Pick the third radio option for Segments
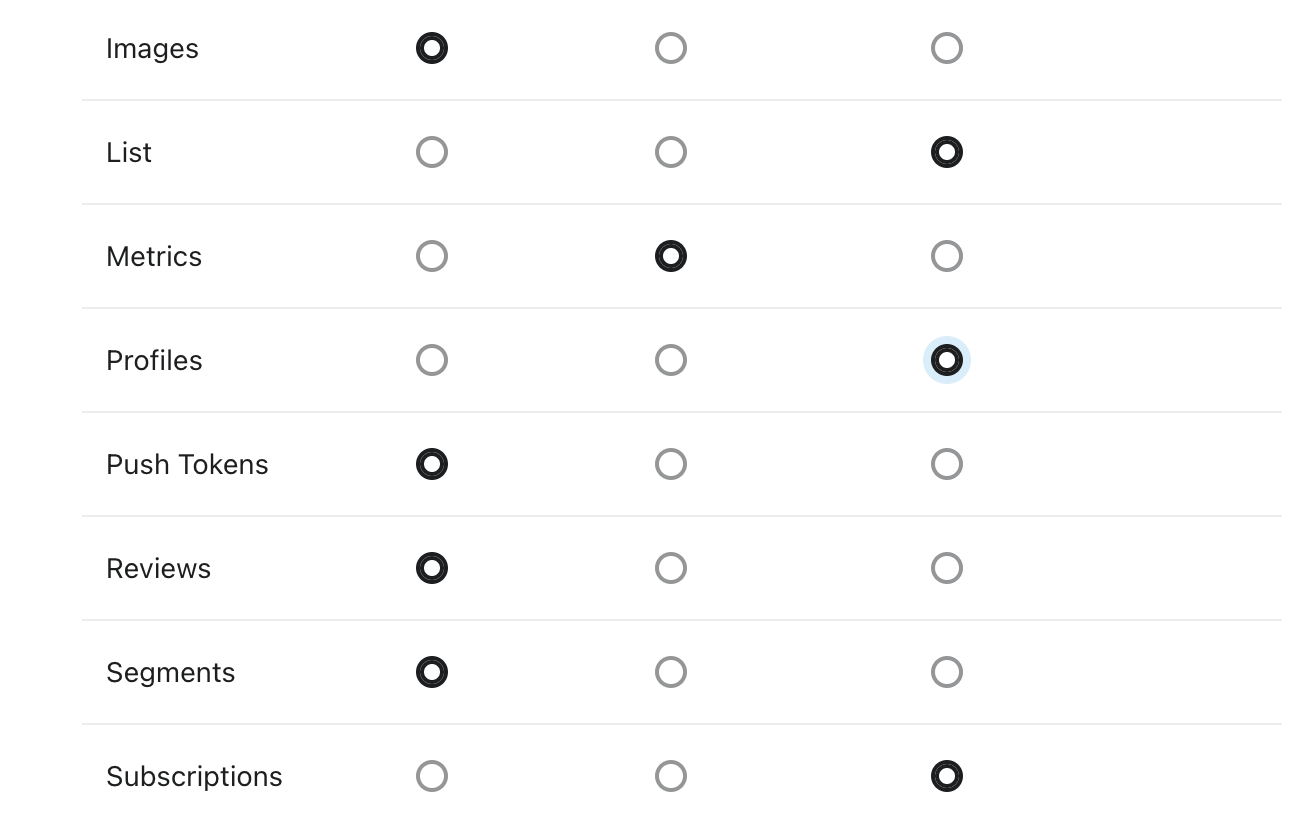The image size is (1308, 826). click(x=947, y=672)
